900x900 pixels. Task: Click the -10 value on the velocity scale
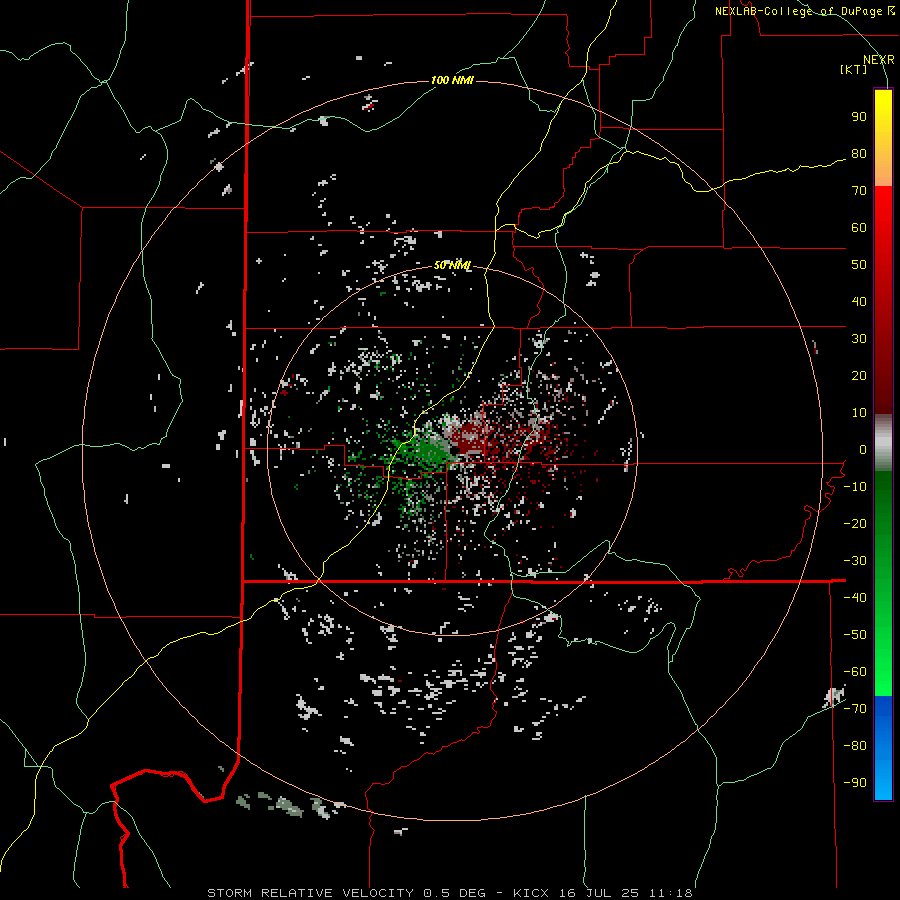tap(855, 487)
